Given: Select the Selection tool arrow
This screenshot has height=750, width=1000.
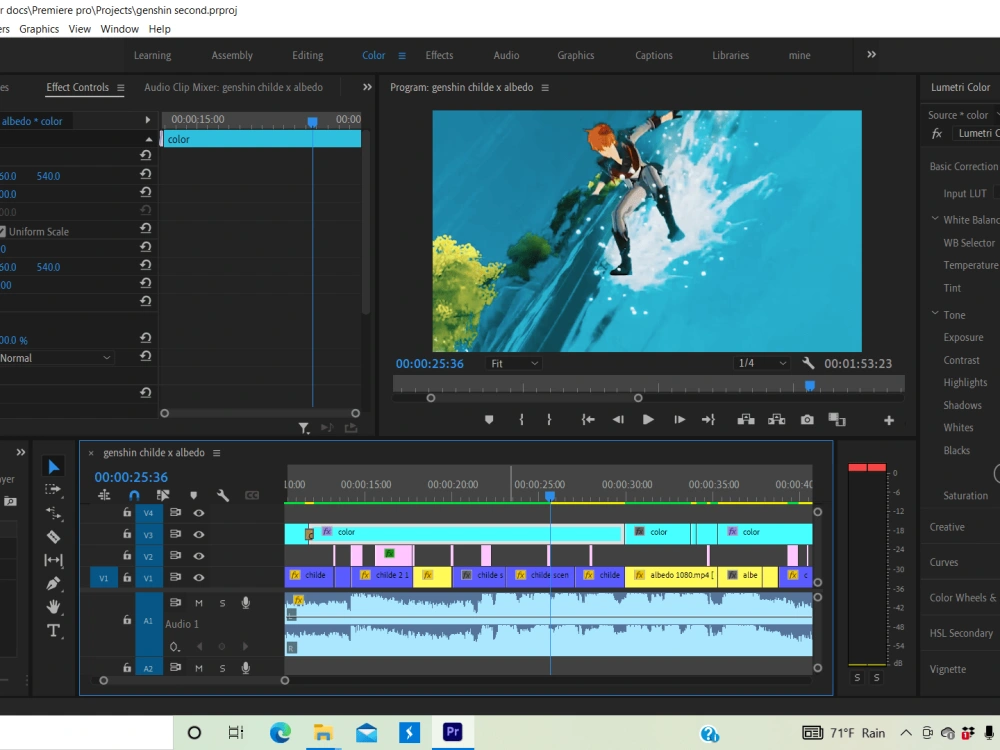Looking at the screenshot, I should point(54,467).
